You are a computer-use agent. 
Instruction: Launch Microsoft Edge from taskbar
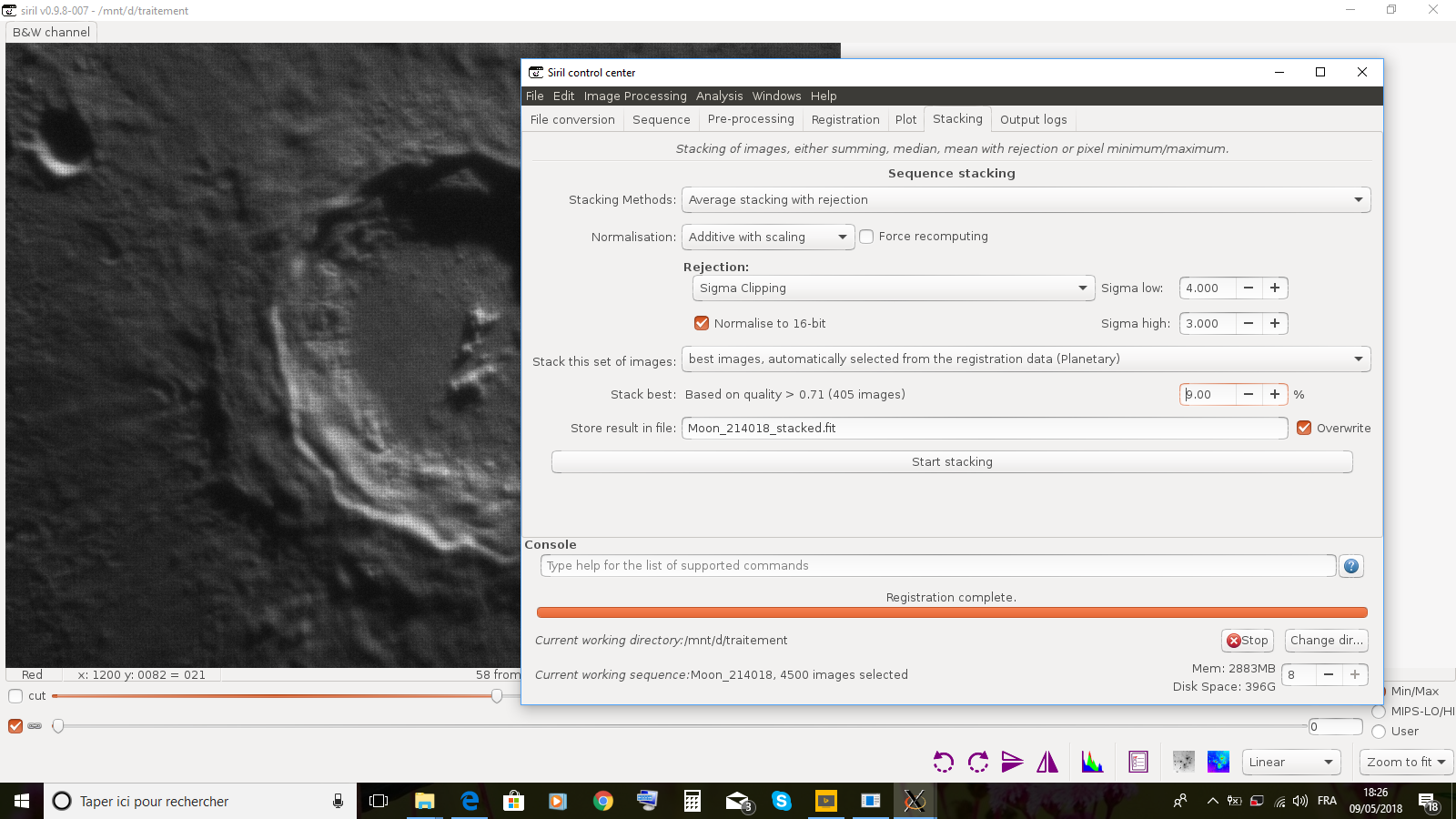click(470, 801)
